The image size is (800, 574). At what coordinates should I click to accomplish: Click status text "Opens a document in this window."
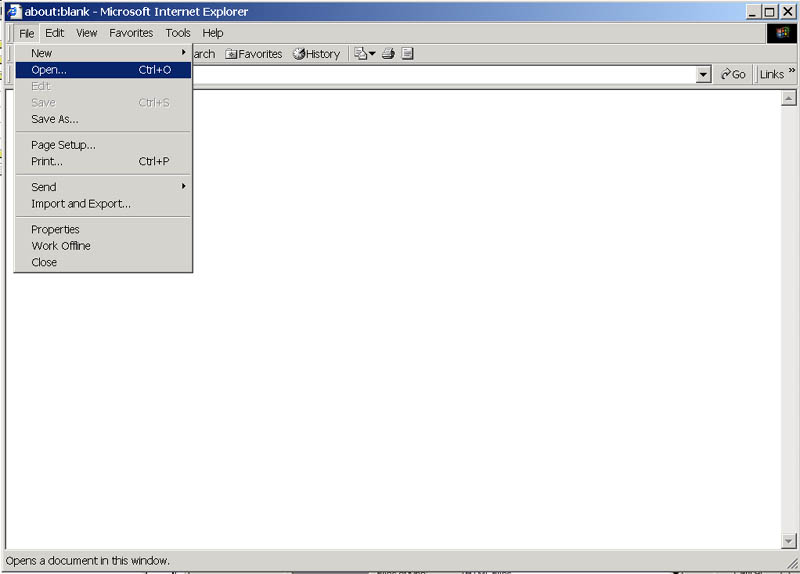87,561
